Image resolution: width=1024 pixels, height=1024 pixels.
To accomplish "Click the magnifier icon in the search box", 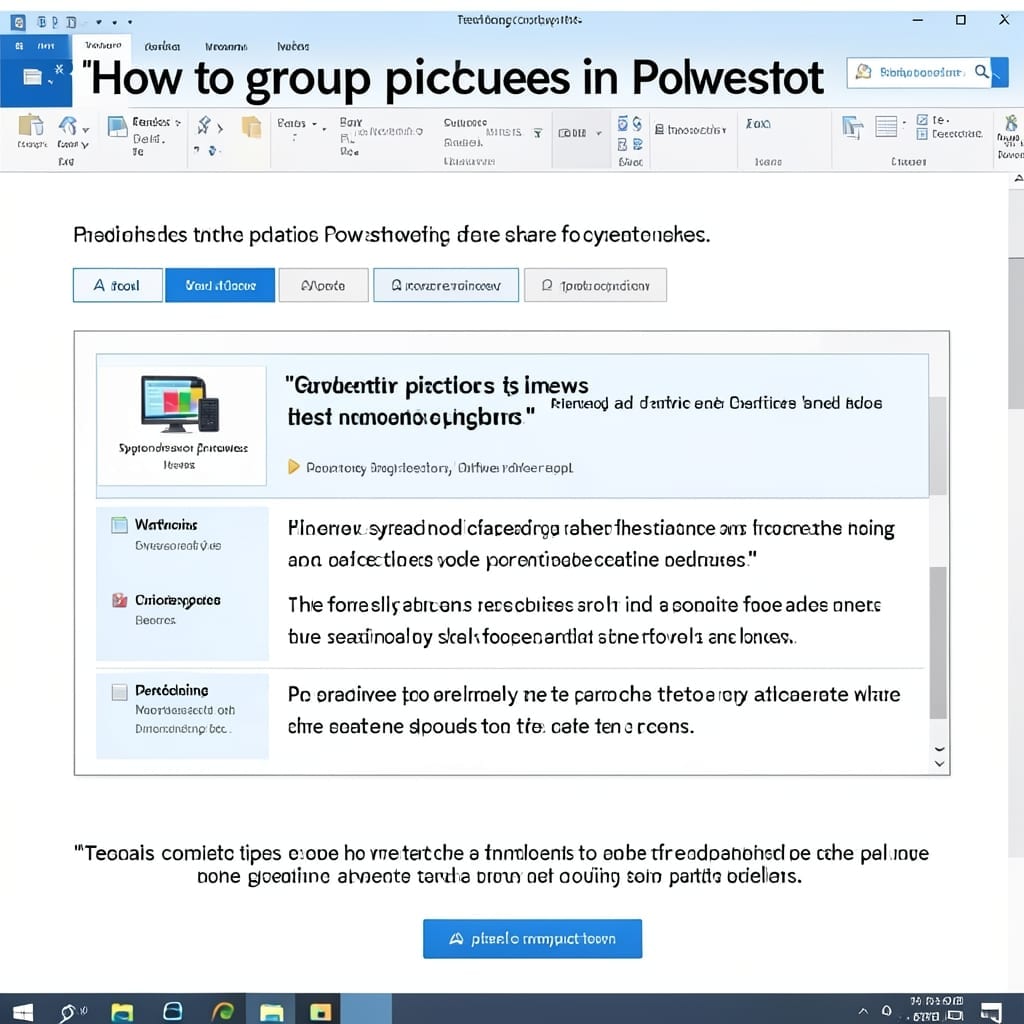I will coord(982,72).
